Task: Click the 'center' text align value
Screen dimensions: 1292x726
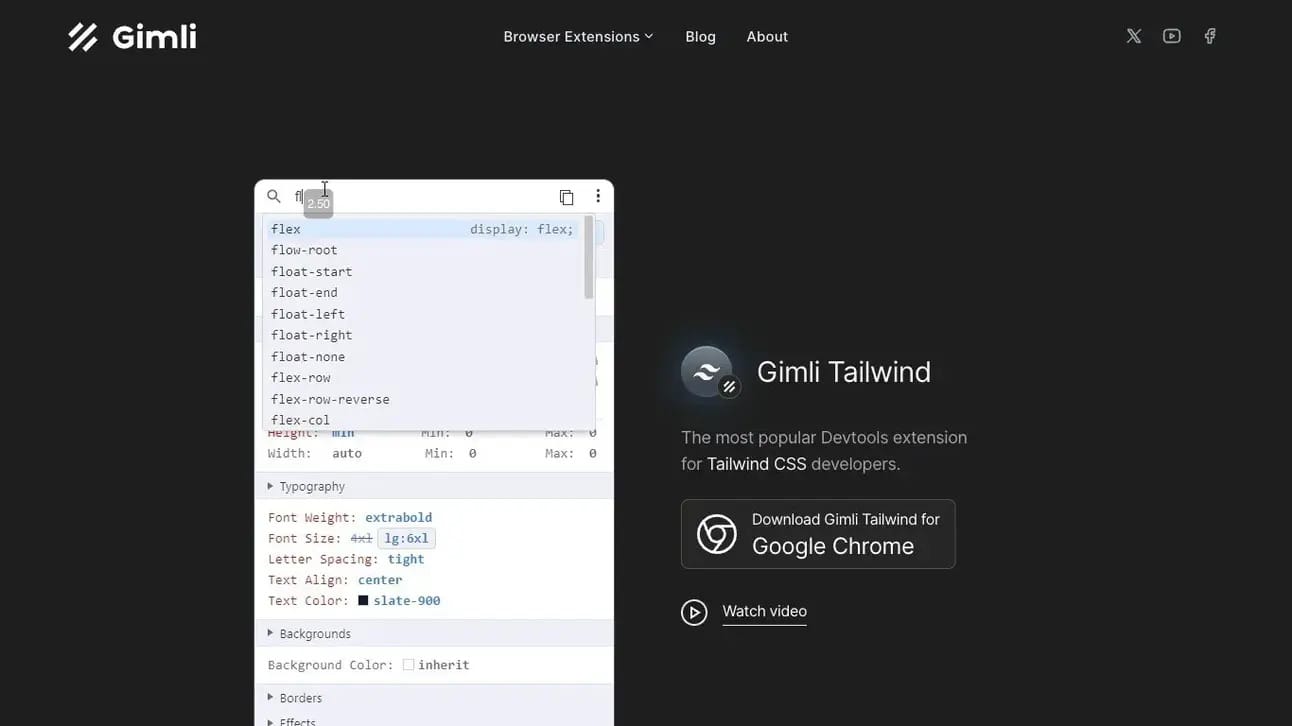Action: [380, 580]
